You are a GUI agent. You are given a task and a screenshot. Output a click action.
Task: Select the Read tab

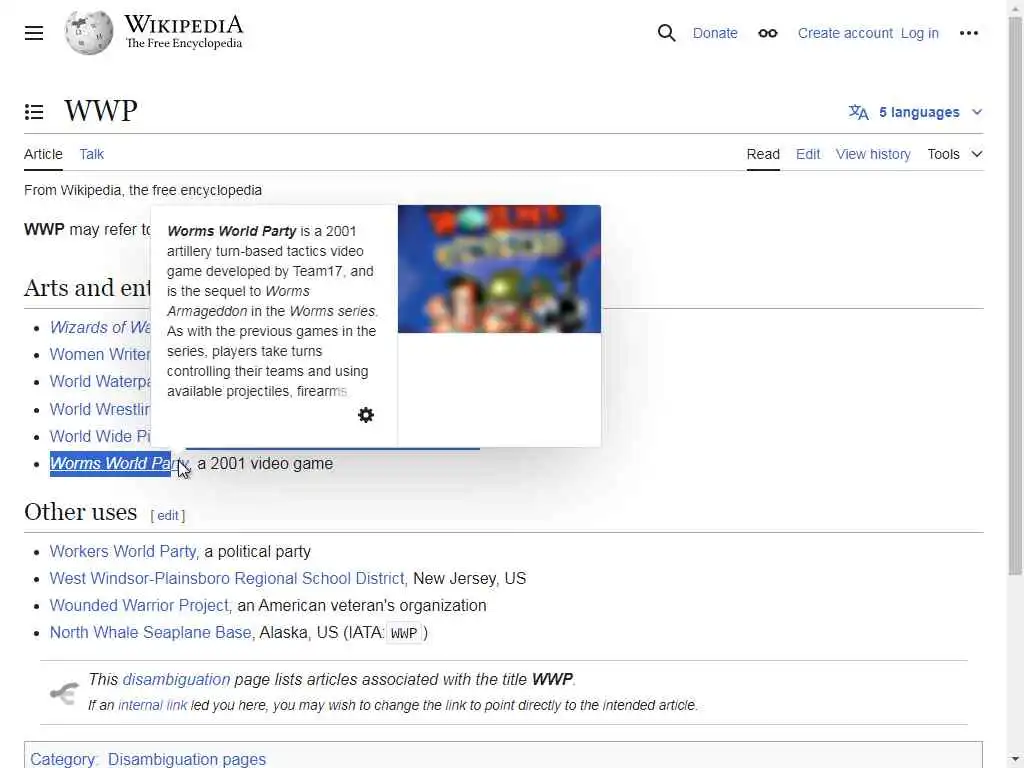click(x=763, y=154)
